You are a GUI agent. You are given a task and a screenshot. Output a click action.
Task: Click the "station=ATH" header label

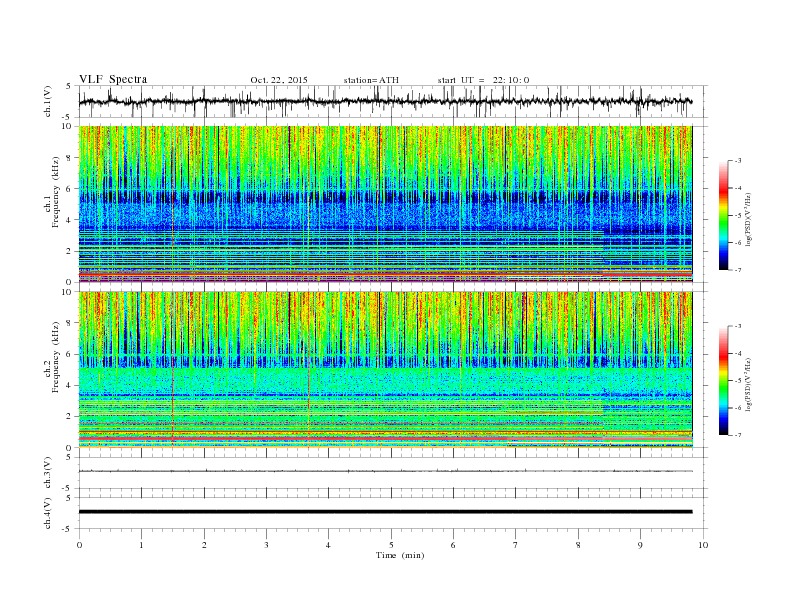tap(371, 80)
